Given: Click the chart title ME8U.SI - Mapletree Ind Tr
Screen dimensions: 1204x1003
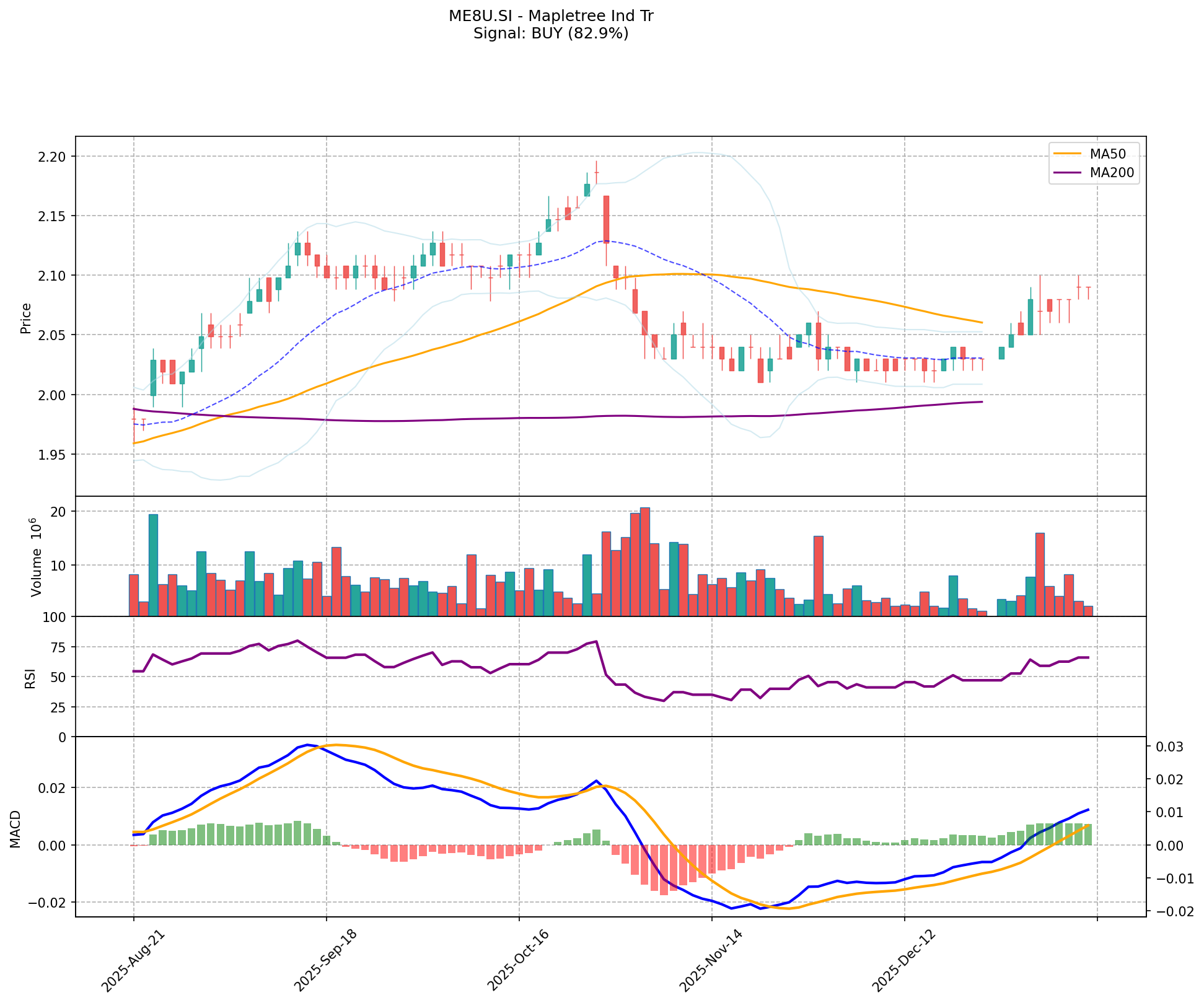Looking at the screenshot, I should coord(551,16).
